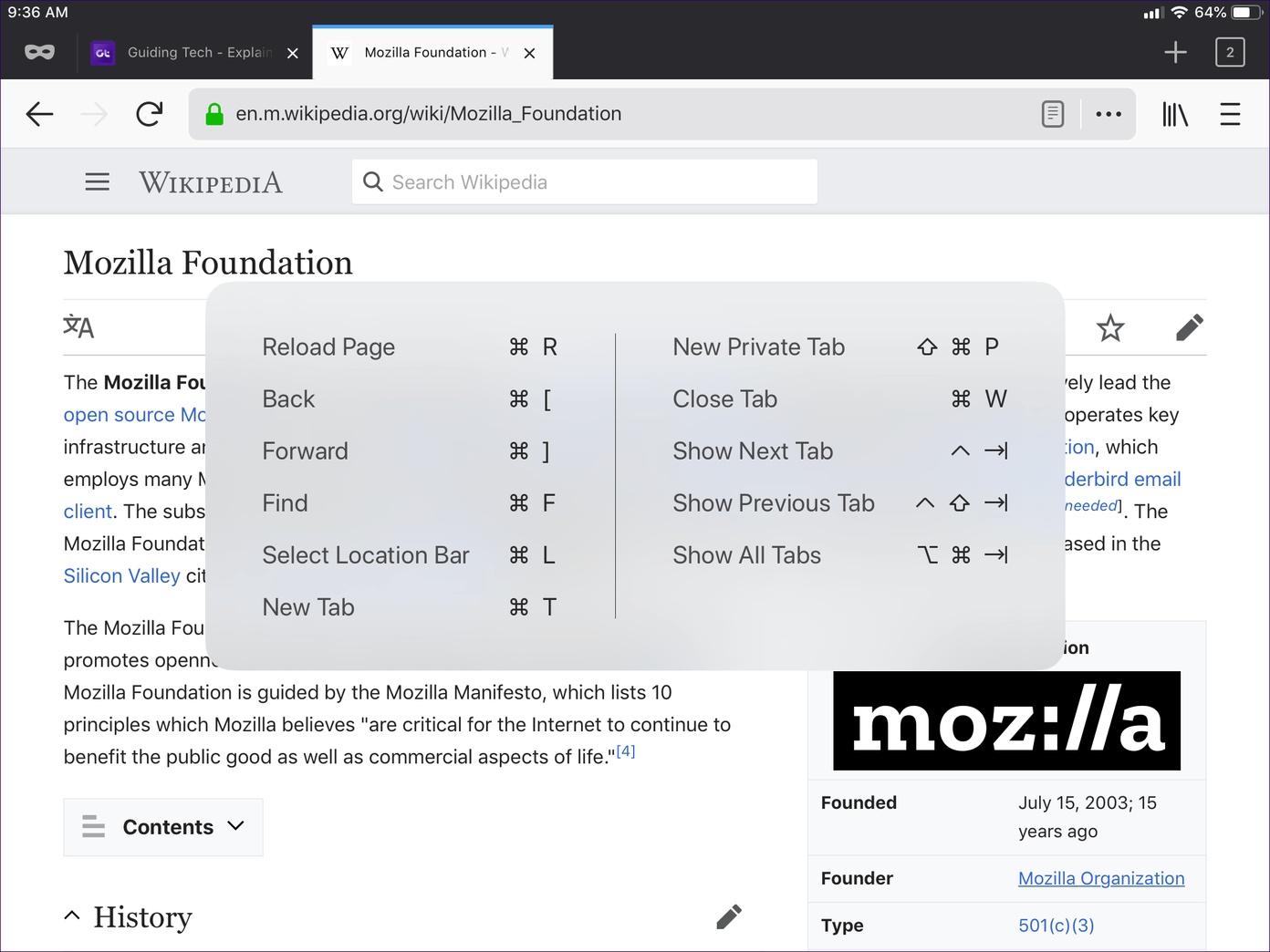Select 'Close Tab' shortcut entry
Image resolution: width=1270 pixels, height=952 pixels.
[x=840, y=399]
